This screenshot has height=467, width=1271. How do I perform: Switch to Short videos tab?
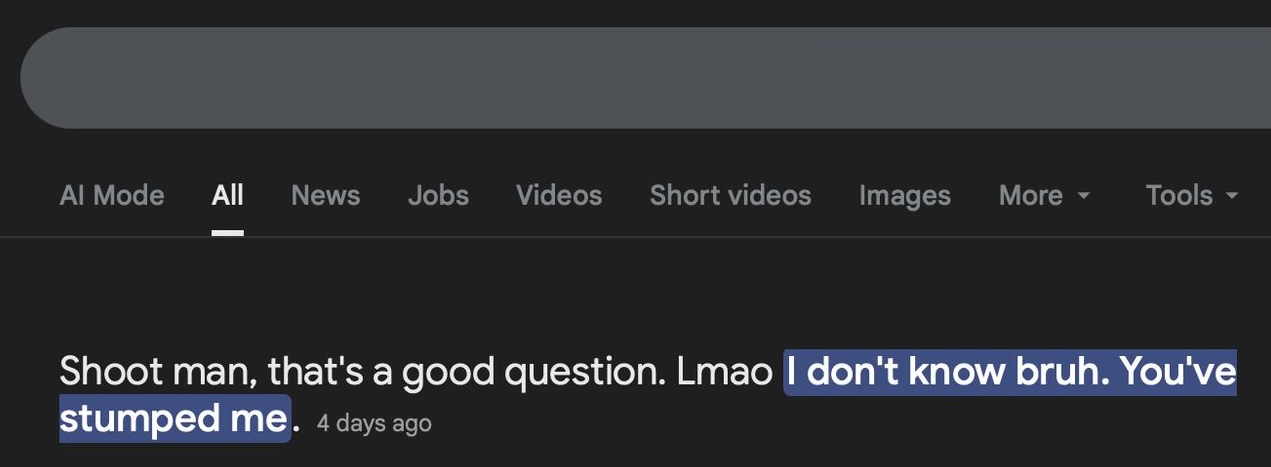click(x=730, y=195)
